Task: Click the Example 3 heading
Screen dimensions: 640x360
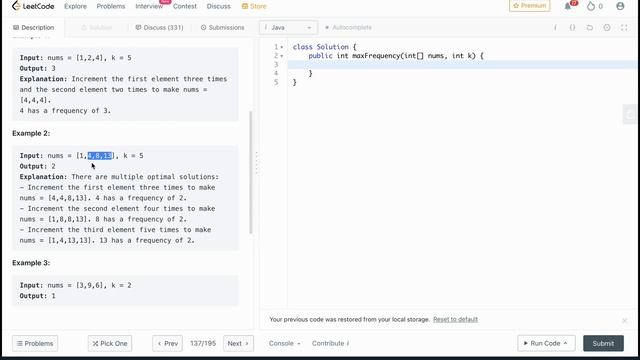Action: (x=31, y=263)
